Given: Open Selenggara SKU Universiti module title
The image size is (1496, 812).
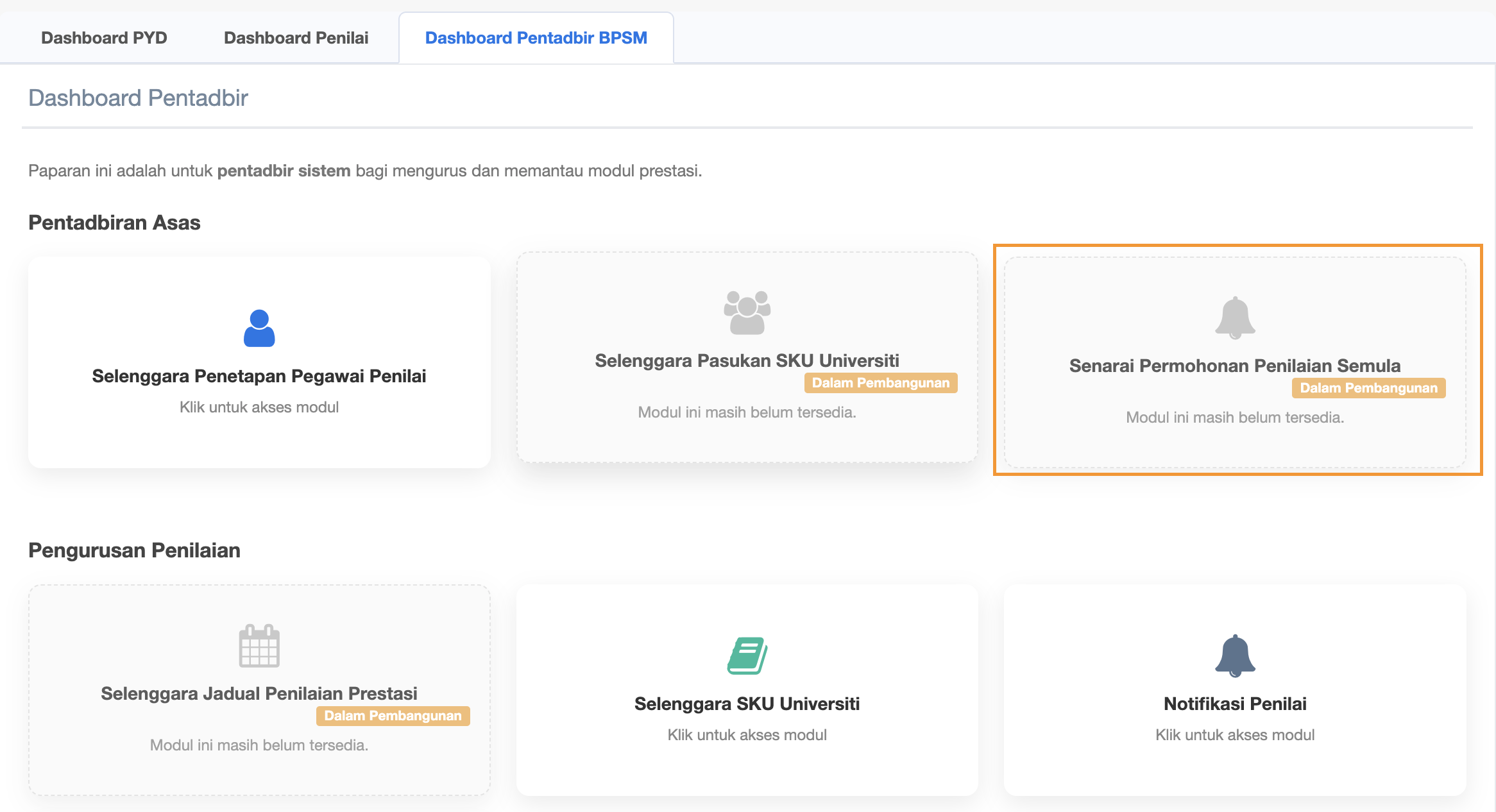Looking at the screenshot, I should (747, 704).
